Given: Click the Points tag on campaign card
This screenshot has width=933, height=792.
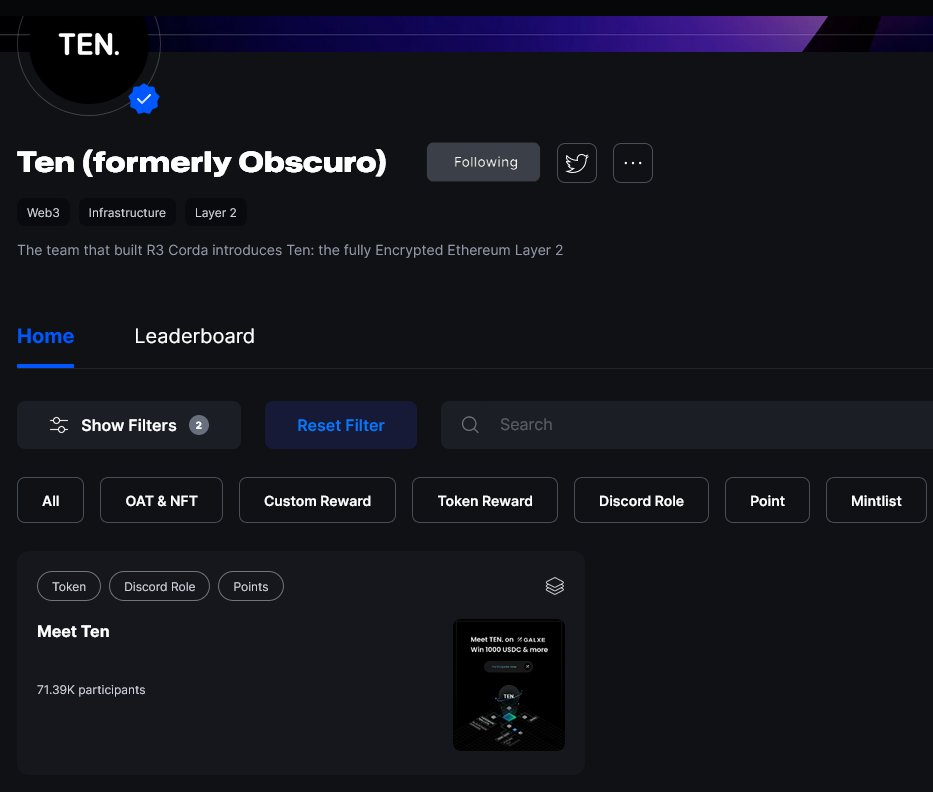Looking at the screenshot, I should (x=251, y=586).
